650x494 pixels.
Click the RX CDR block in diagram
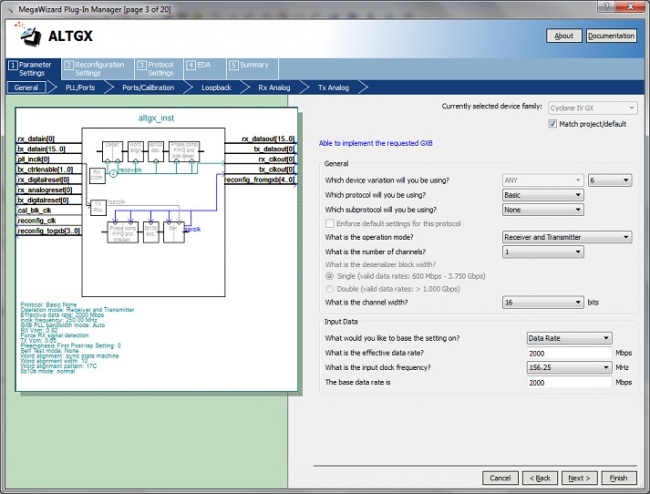tap(97, 175)
